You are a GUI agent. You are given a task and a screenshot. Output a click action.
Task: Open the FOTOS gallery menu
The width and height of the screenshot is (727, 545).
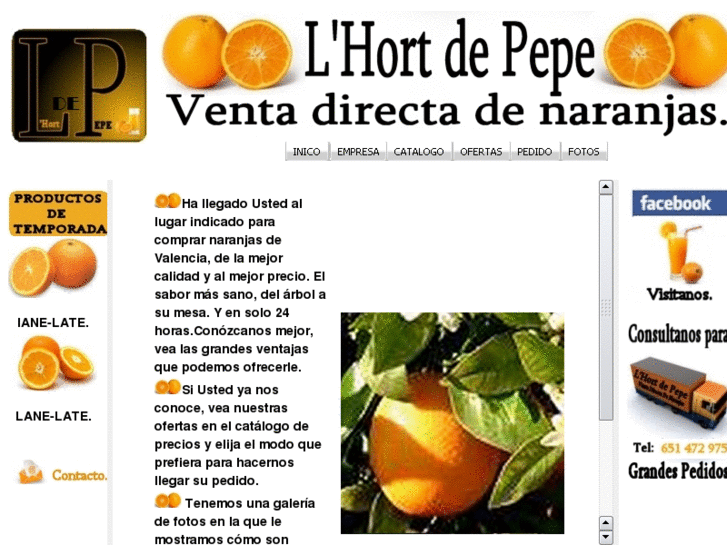pos(584,152)
